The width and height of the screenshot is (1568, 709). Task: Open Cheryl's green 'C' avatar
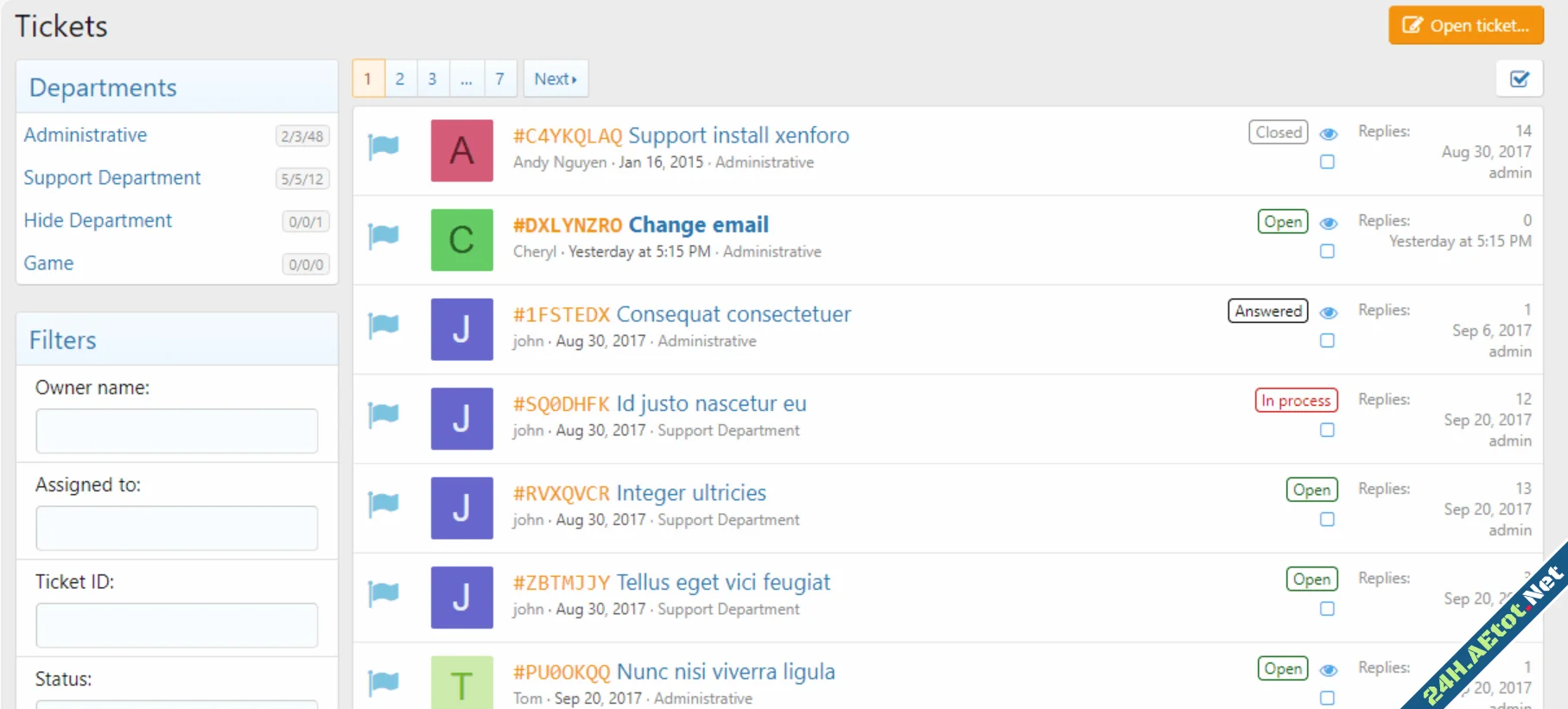pyautogui.click(x=461, y=240)
